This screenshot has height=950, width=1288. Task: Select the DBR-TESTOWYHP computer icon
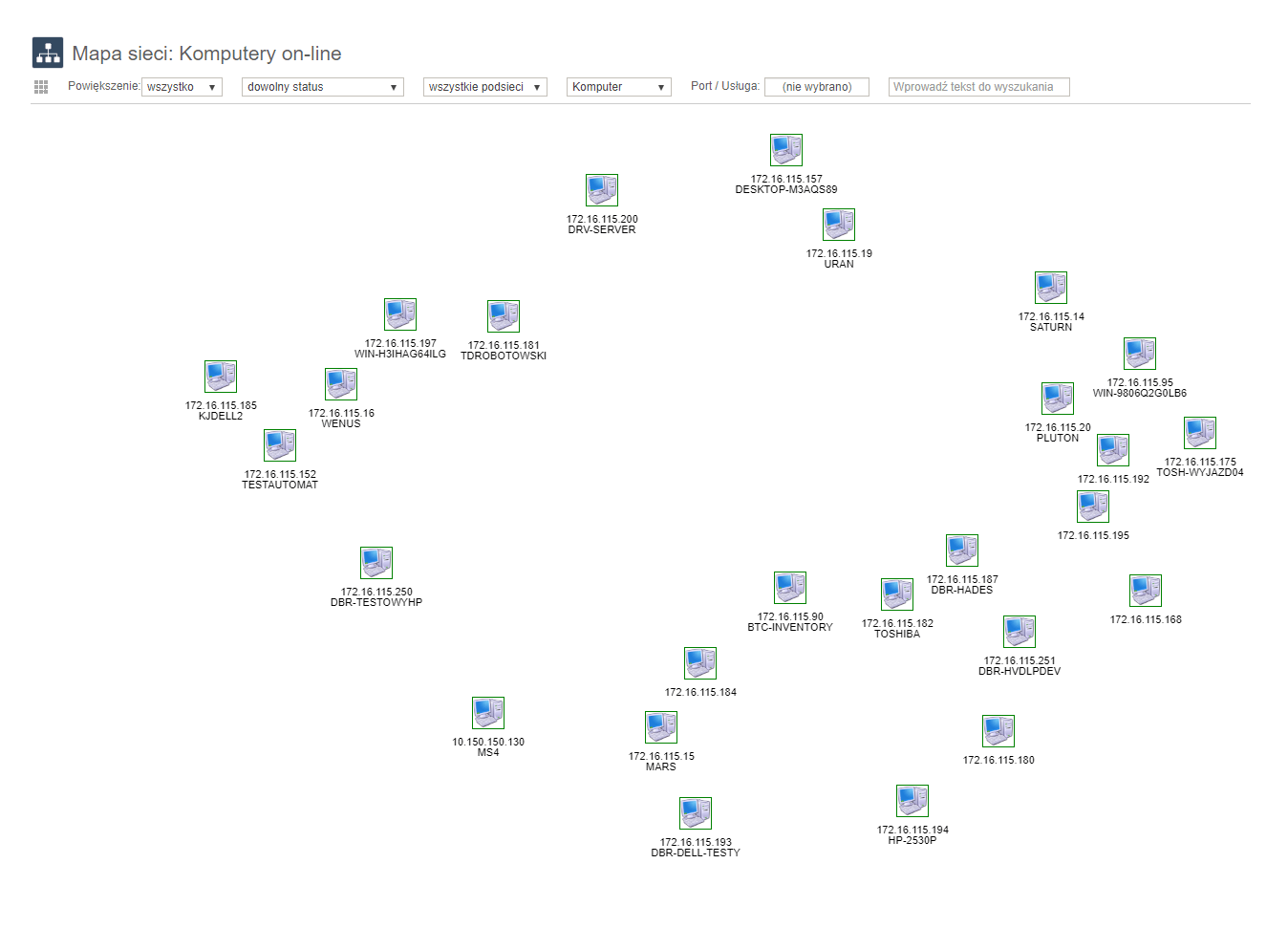click(x=376, y=563)
